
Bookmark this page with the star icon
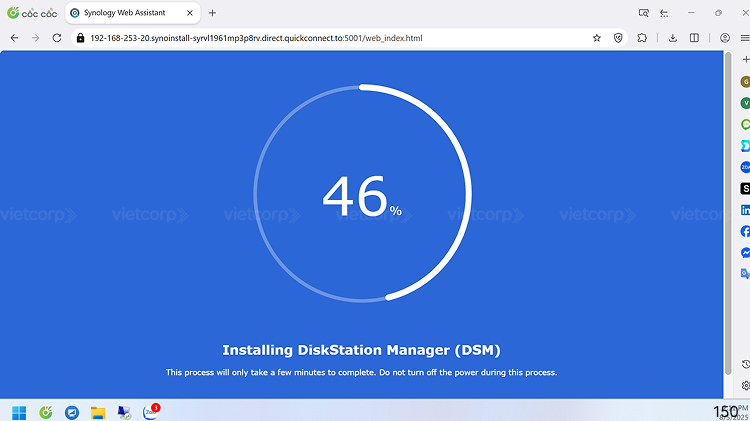[597, 37]
